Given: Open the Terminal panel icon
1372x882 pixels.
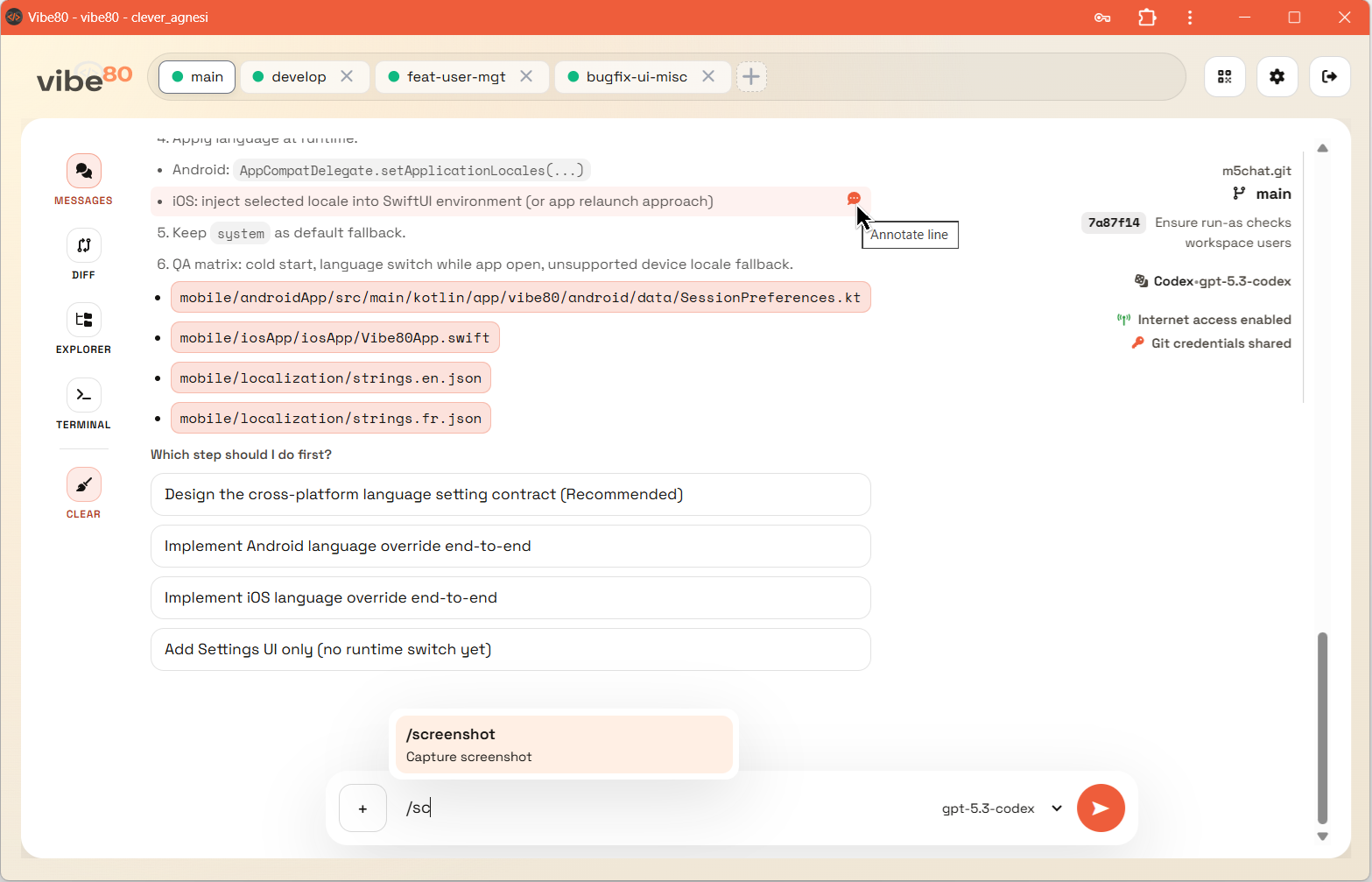Looking at the screenshot, I should coord(84,395).
